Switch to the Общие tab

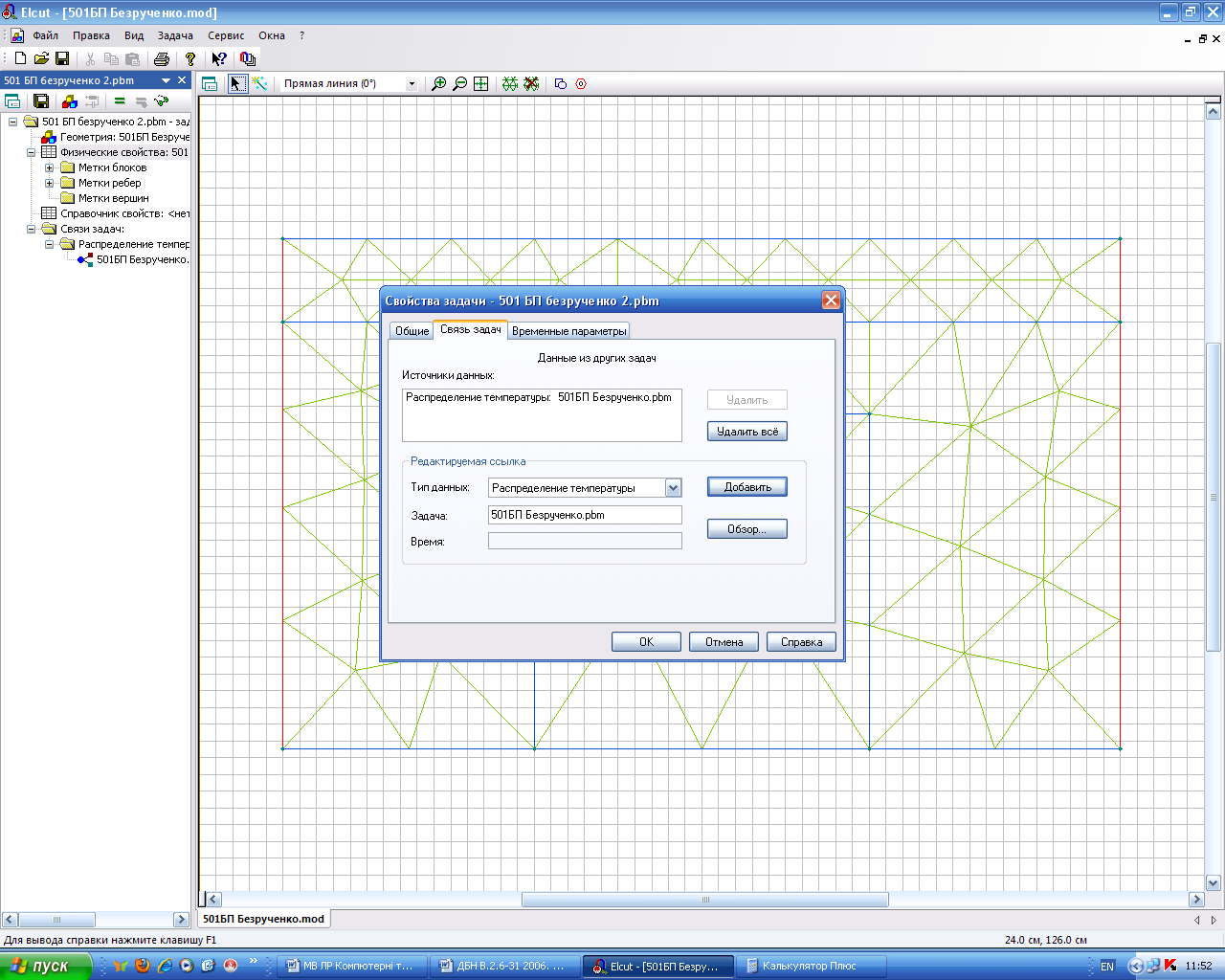tap(412, 331)
